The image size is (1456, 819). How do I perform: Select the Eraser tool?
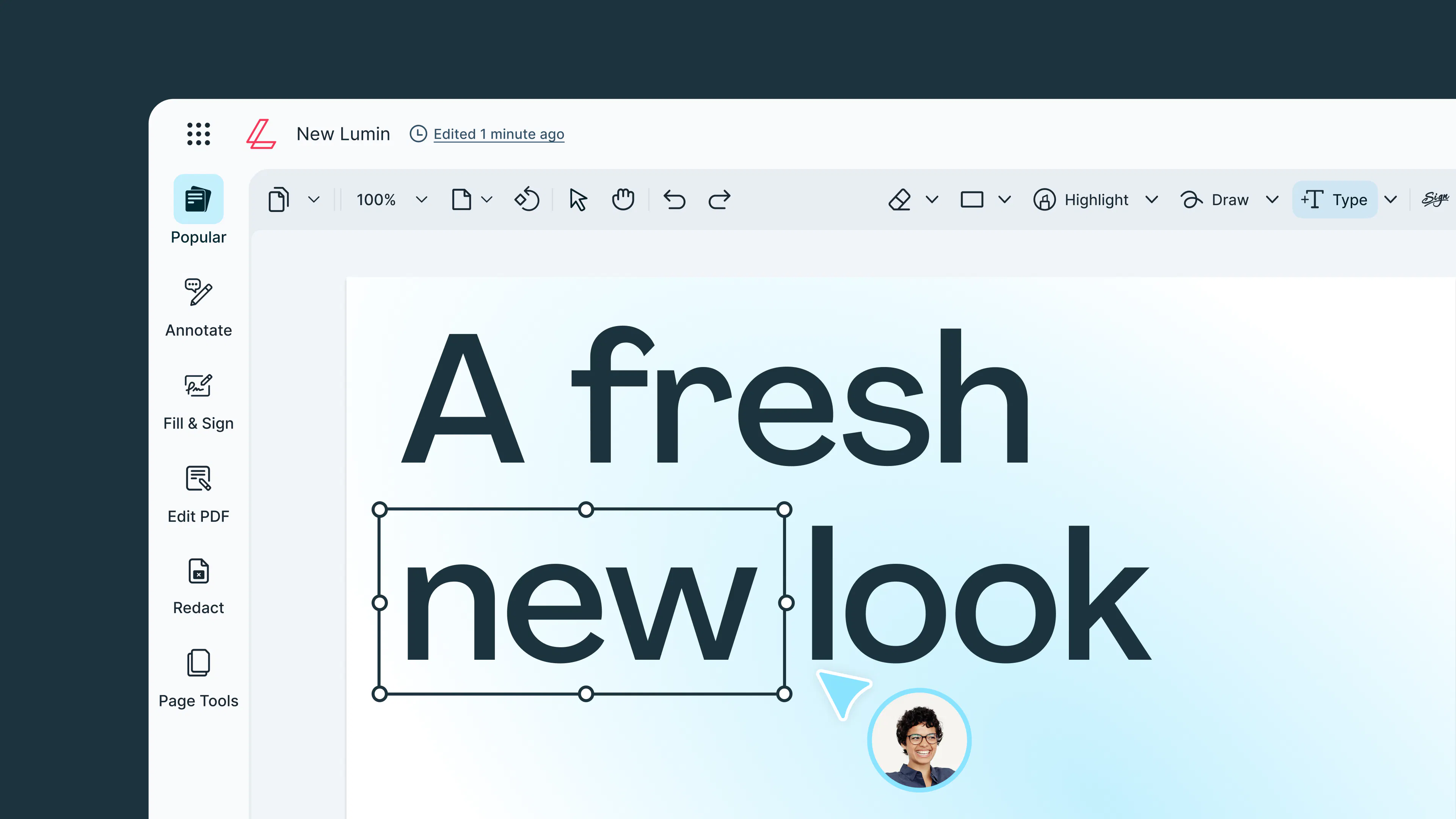899,199
